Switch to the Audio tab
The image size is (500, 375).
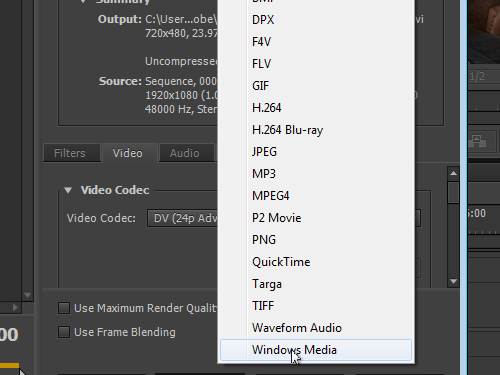coord(186,153)
